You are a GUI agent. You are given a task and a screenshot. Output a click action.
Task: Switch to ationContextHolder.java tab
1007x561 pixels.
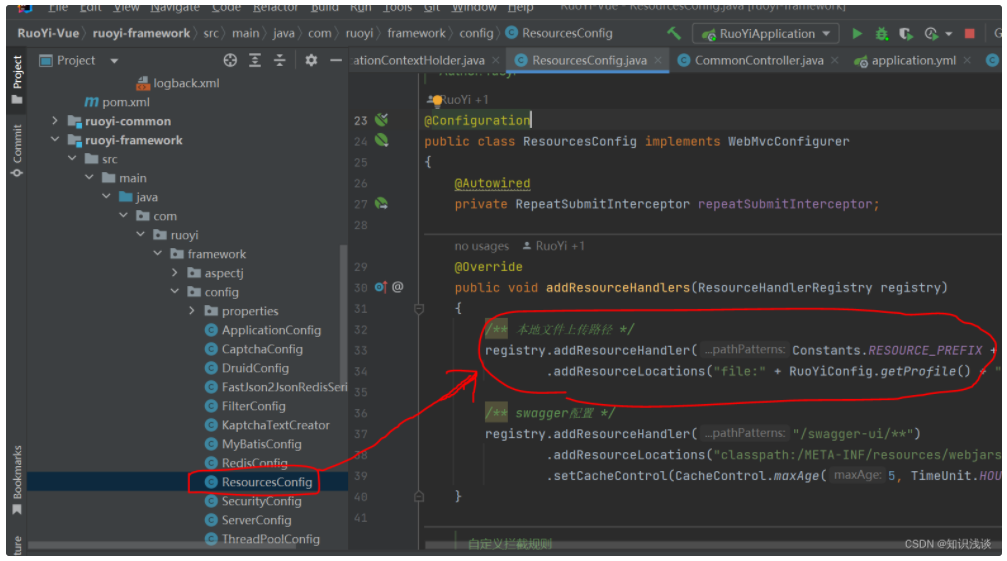tap(419, 60)
